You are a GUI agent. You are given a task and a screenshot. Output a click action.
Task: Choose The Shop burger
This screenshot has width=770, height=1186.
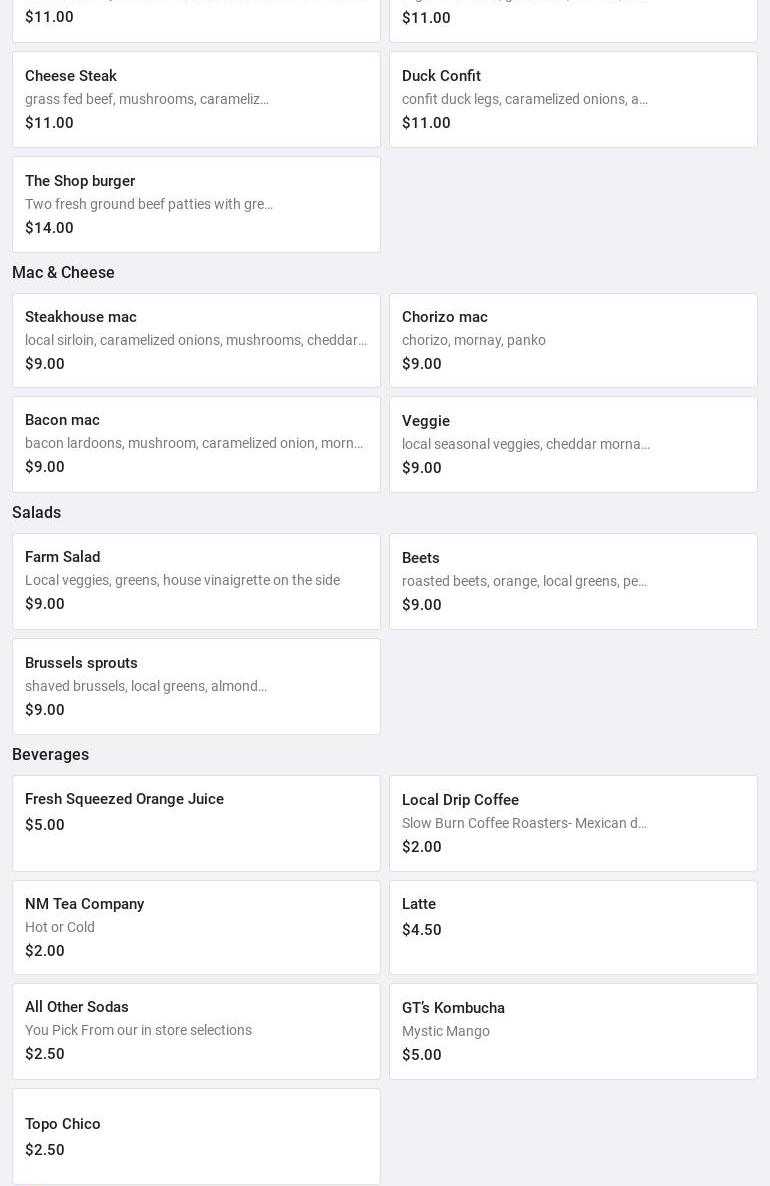point(196,204)
